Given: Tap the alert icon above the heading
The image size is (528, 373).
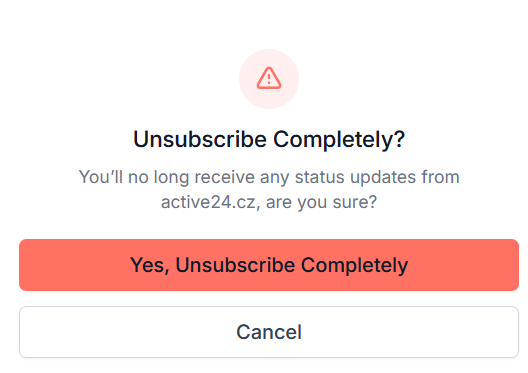Looking at the screenshot, I should [269, 78].
